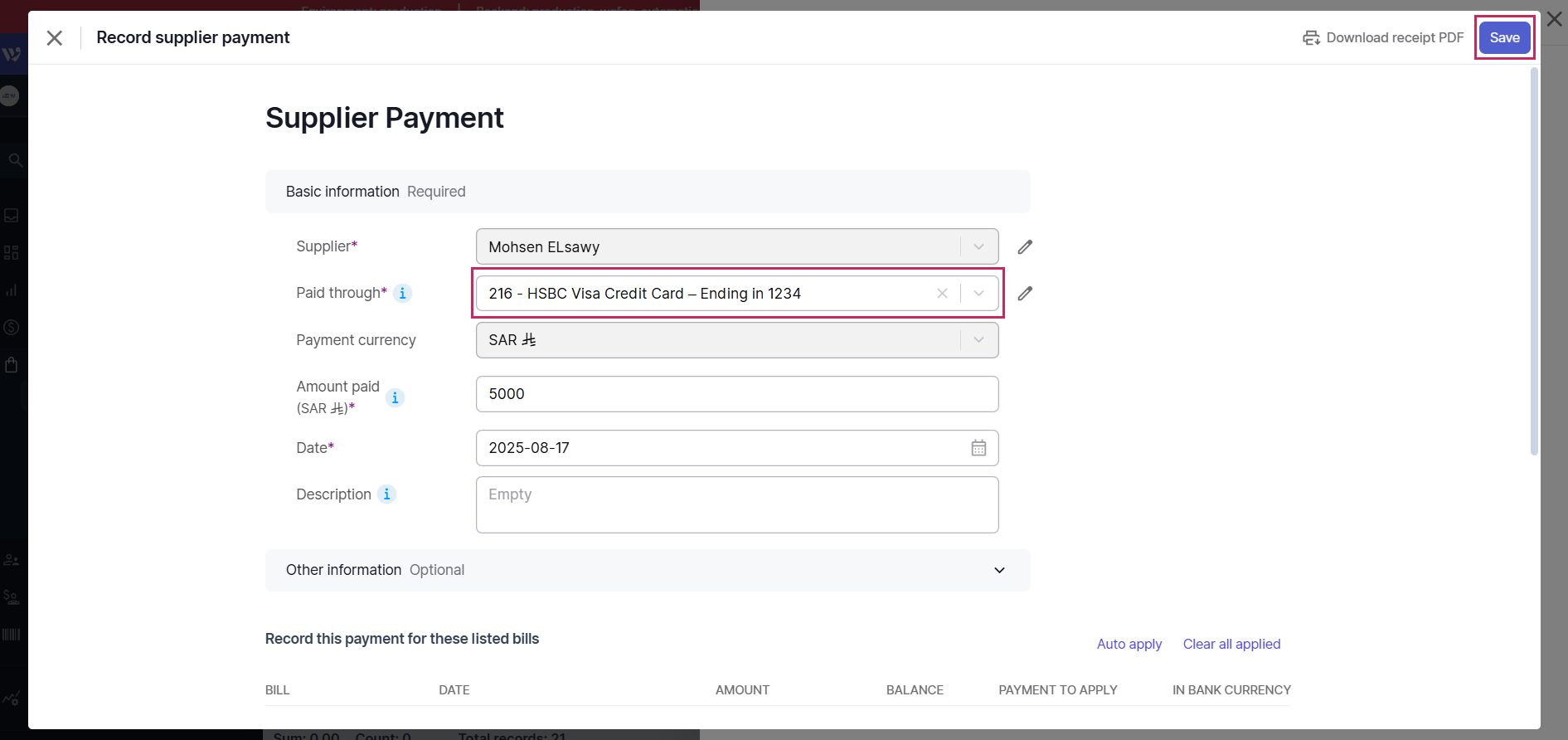Click the pencil icon beside Supplier field

coord(1025,247)
